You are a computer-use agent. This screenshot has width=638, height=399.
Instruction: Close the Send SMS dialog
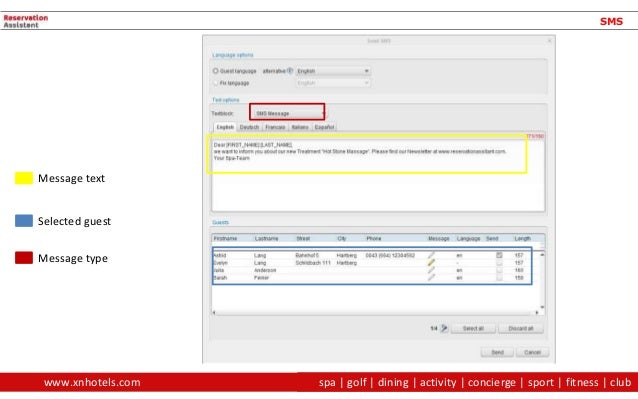pos(549,41)
